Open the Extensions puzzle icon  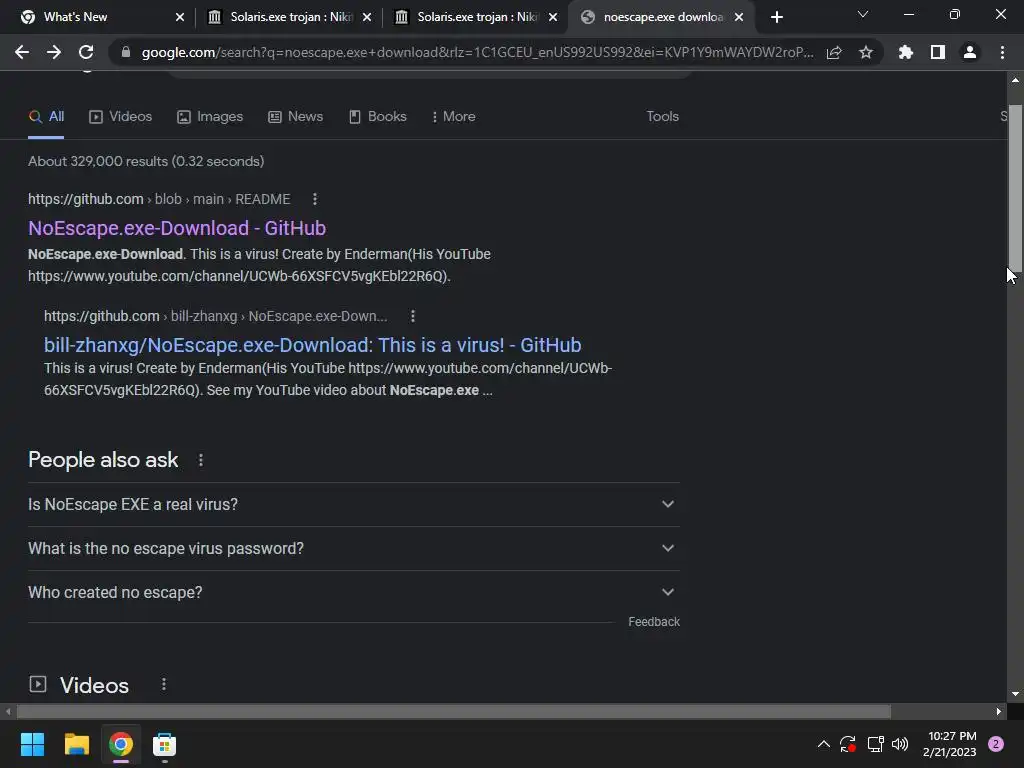point(906,52)
